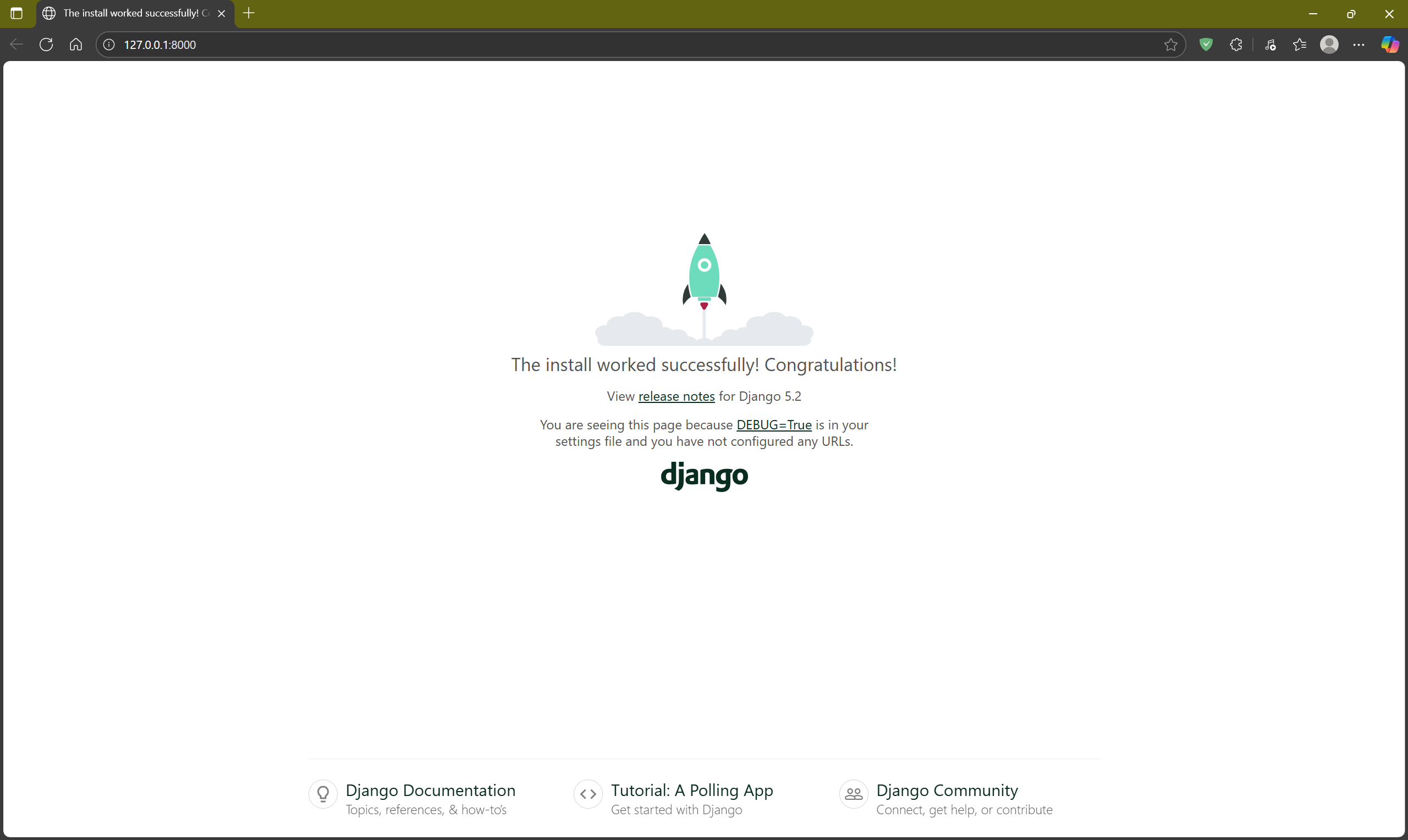Open the user profile avatar
1408x840 pixels.
tap(1329, 45)
